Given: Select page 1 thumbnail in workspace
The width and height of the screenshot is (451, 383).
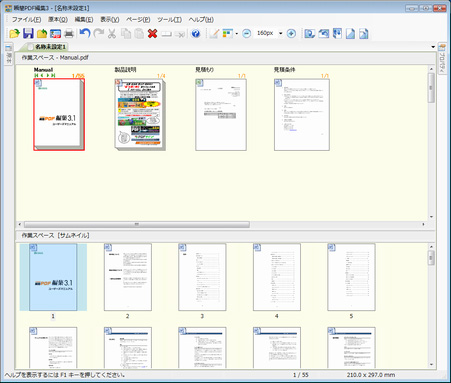Looking at the screenshot, I should 53,277.
